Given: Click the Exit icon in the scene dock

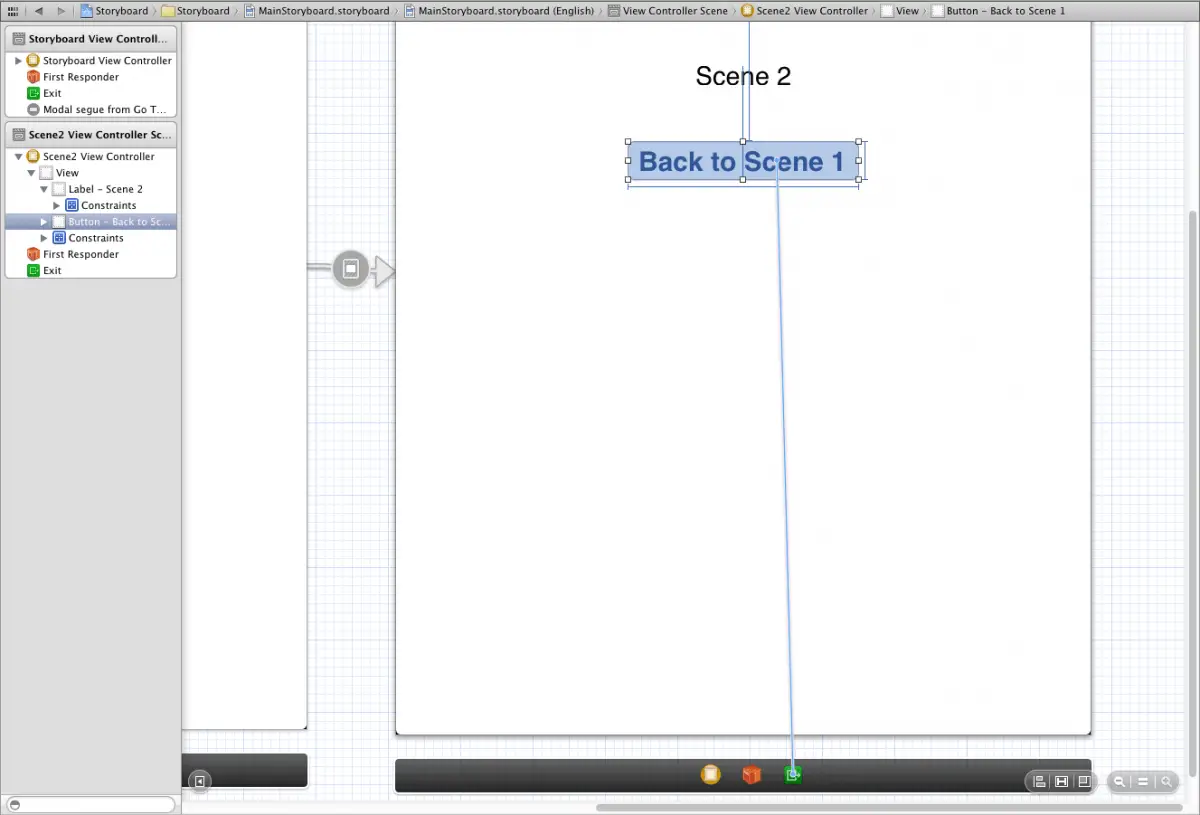Looking at the screenshot, I should pyautogui.click(x=792, y=775).
